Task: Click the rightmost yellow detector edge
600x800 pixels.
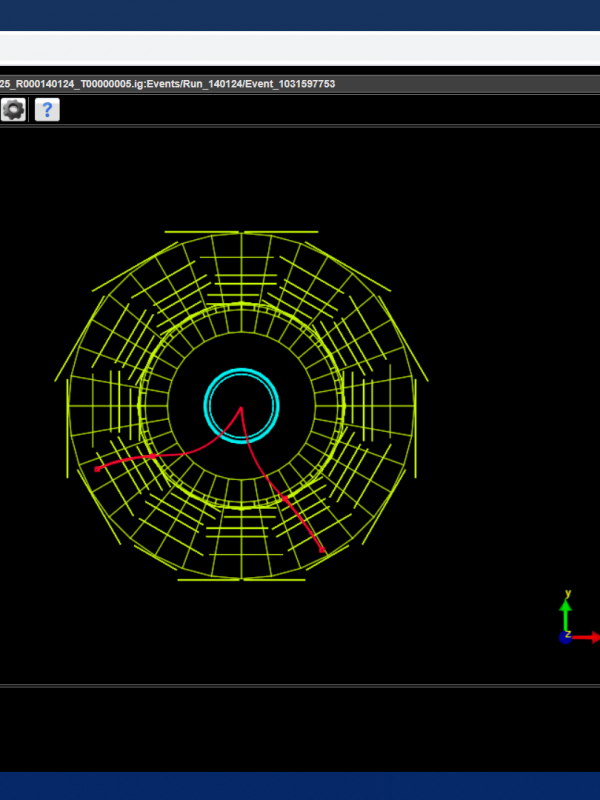Action: [x=416, y=430]
